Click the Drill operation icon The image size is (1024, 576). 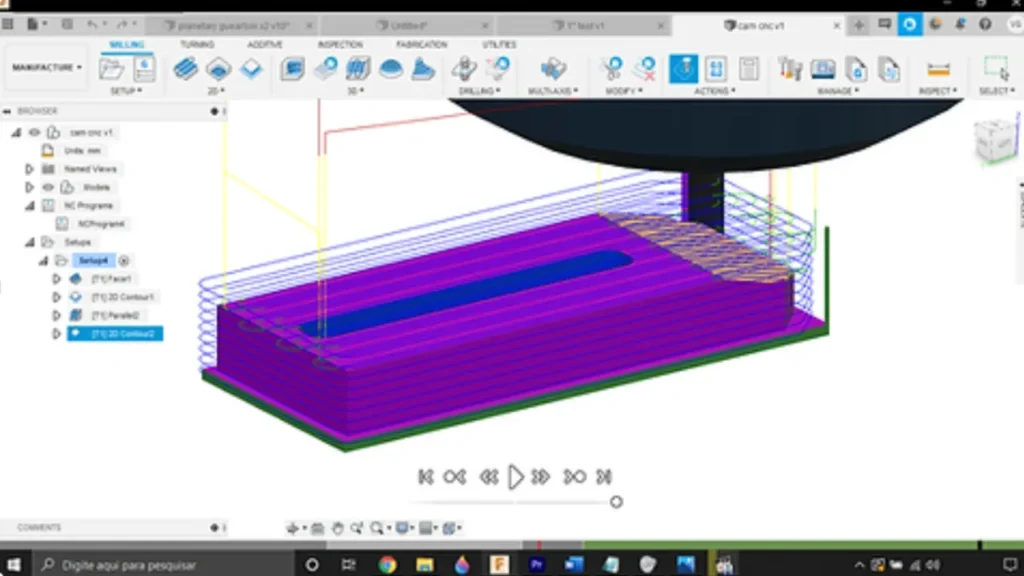[463, 68]
